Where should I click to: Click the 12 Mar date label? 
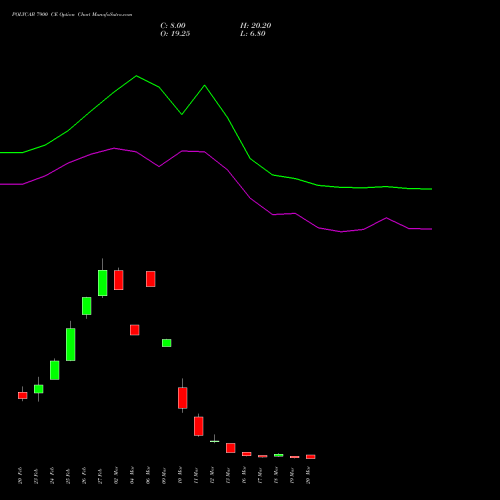point(212,476)
